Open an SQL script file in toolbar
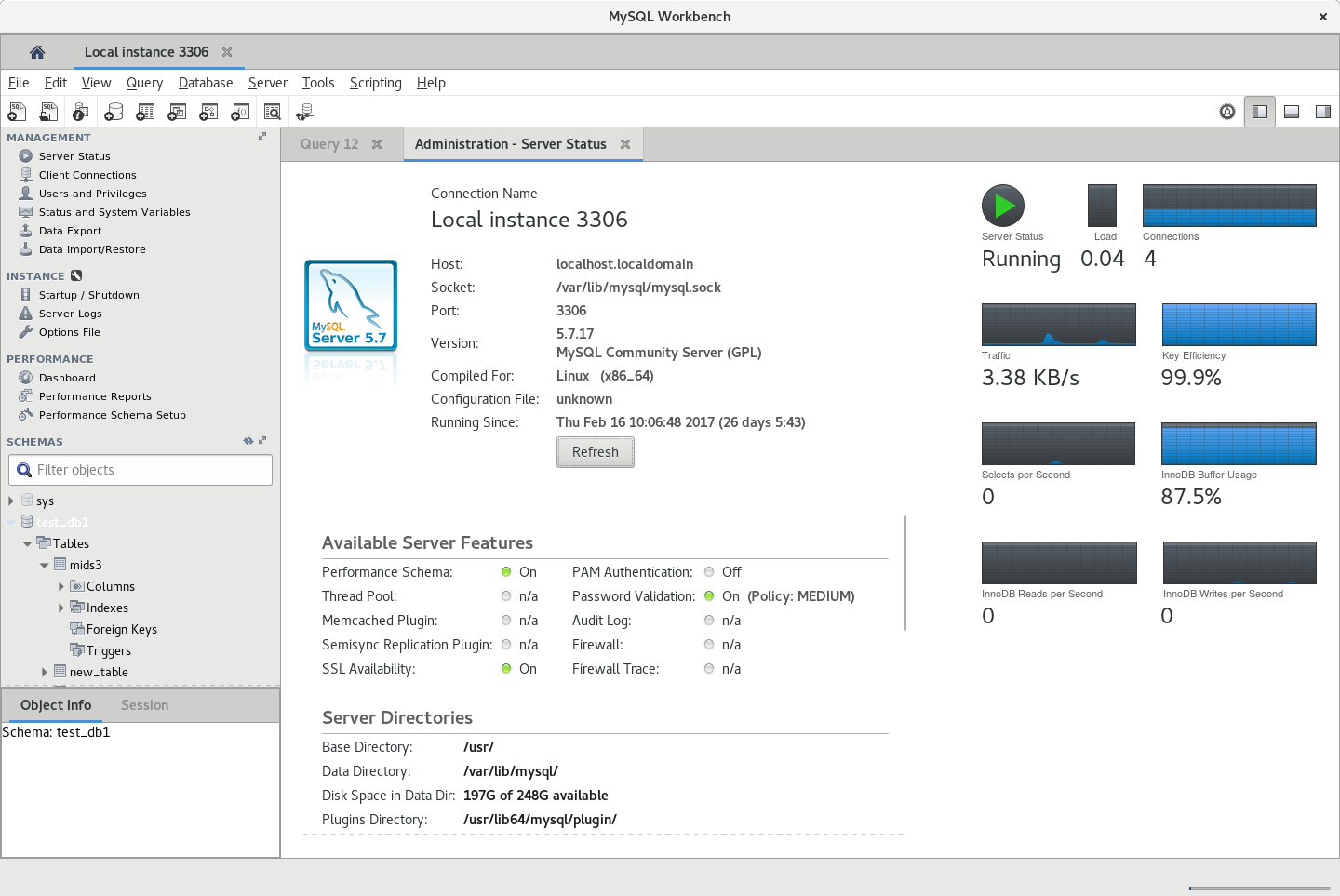 48,112
